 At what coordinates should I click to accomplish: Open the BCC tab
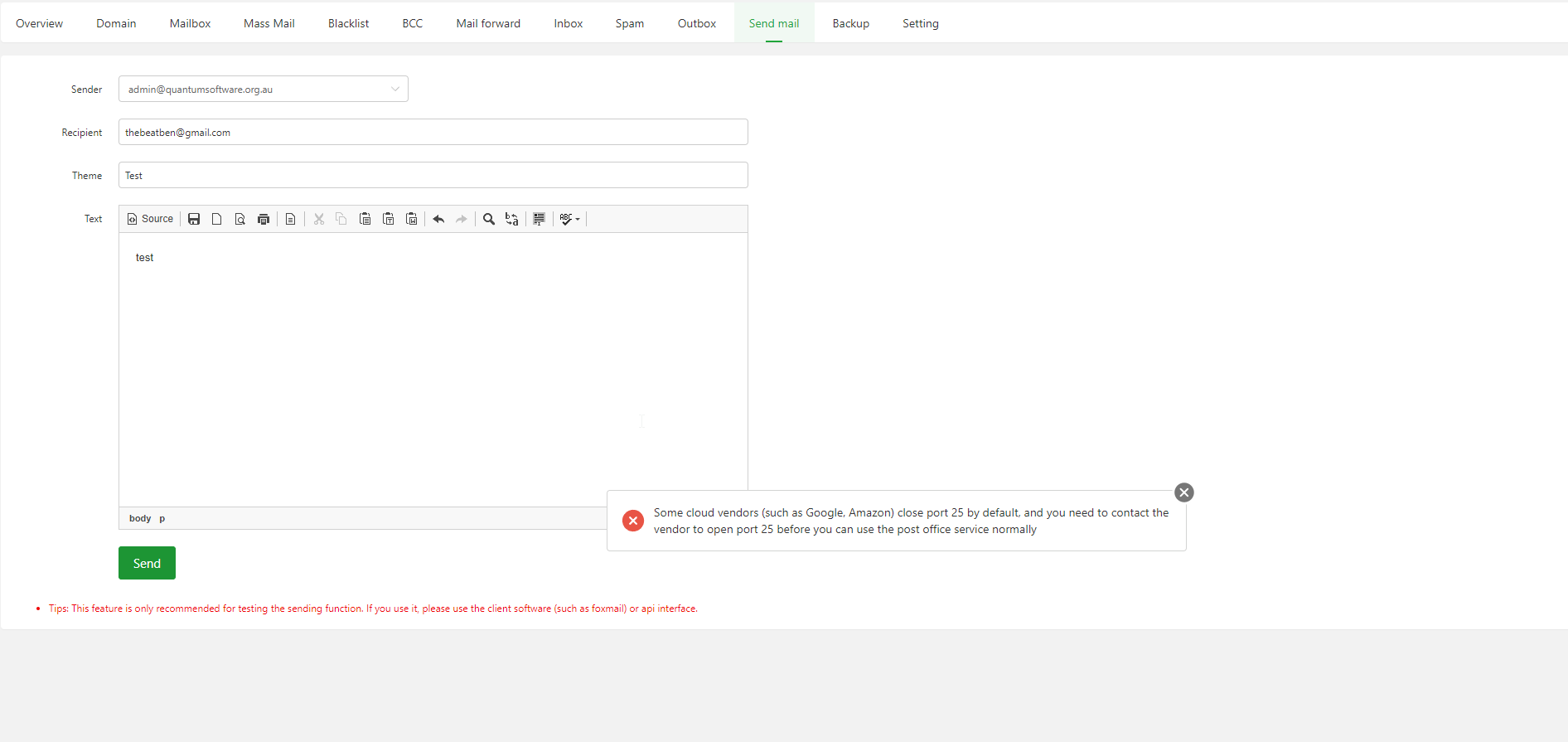pyautogui.click(x=413, y=23)
